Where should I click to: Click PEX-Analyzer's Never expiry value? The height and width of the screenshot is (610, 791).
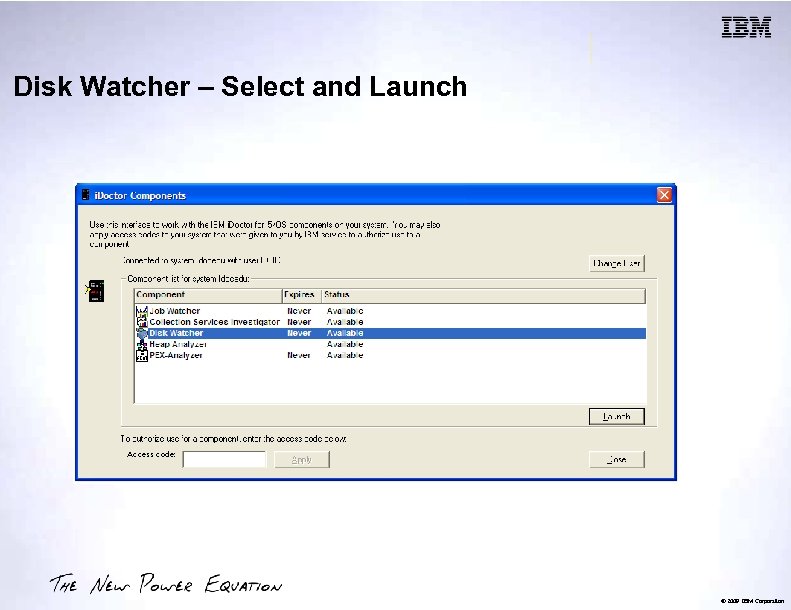coord(299,355)
